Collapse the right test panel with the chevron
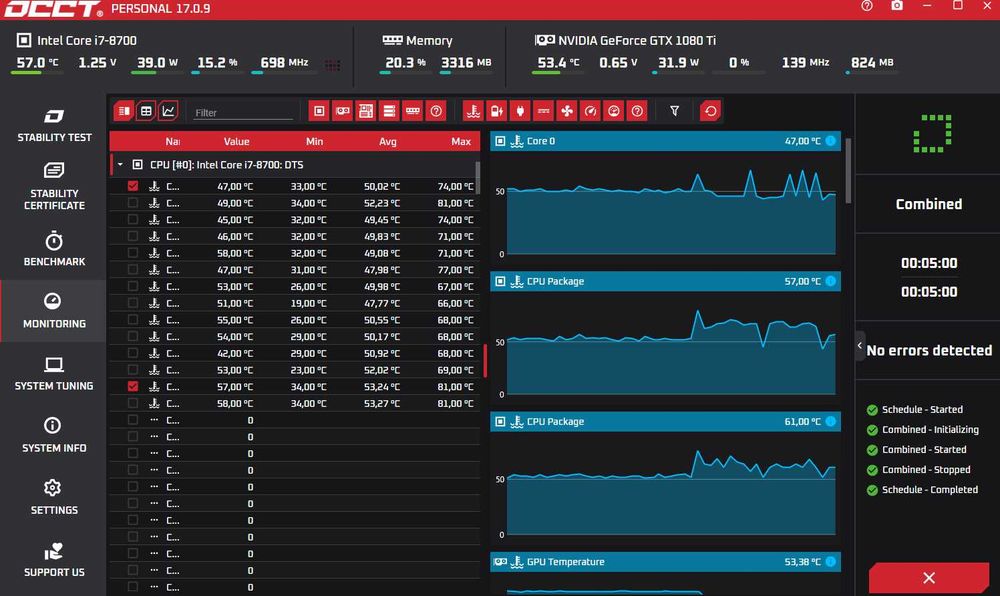1000x596 pixels. tap(860, 345)
